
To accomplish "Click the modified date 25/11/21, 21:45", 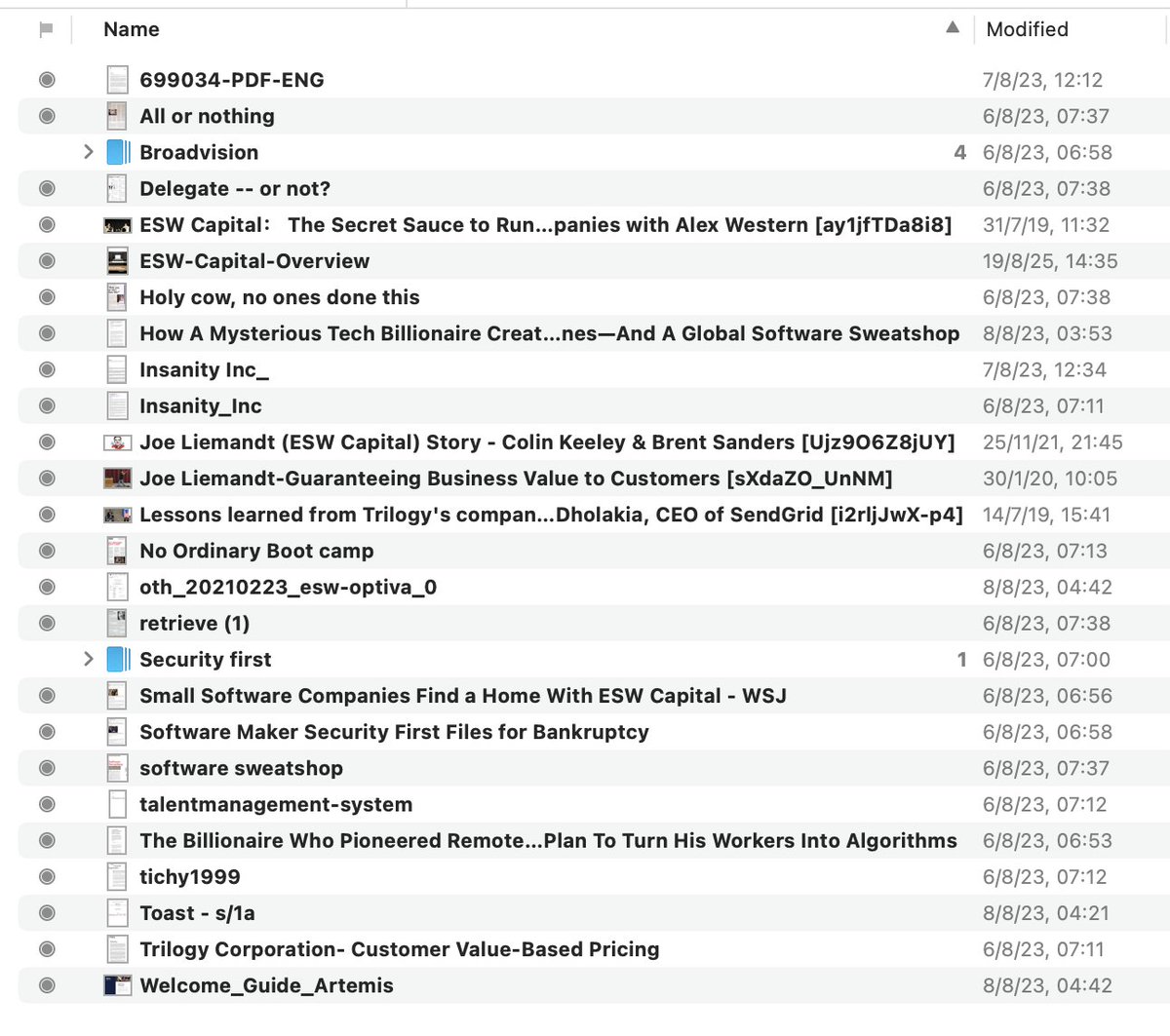I will click(1053, 442).
